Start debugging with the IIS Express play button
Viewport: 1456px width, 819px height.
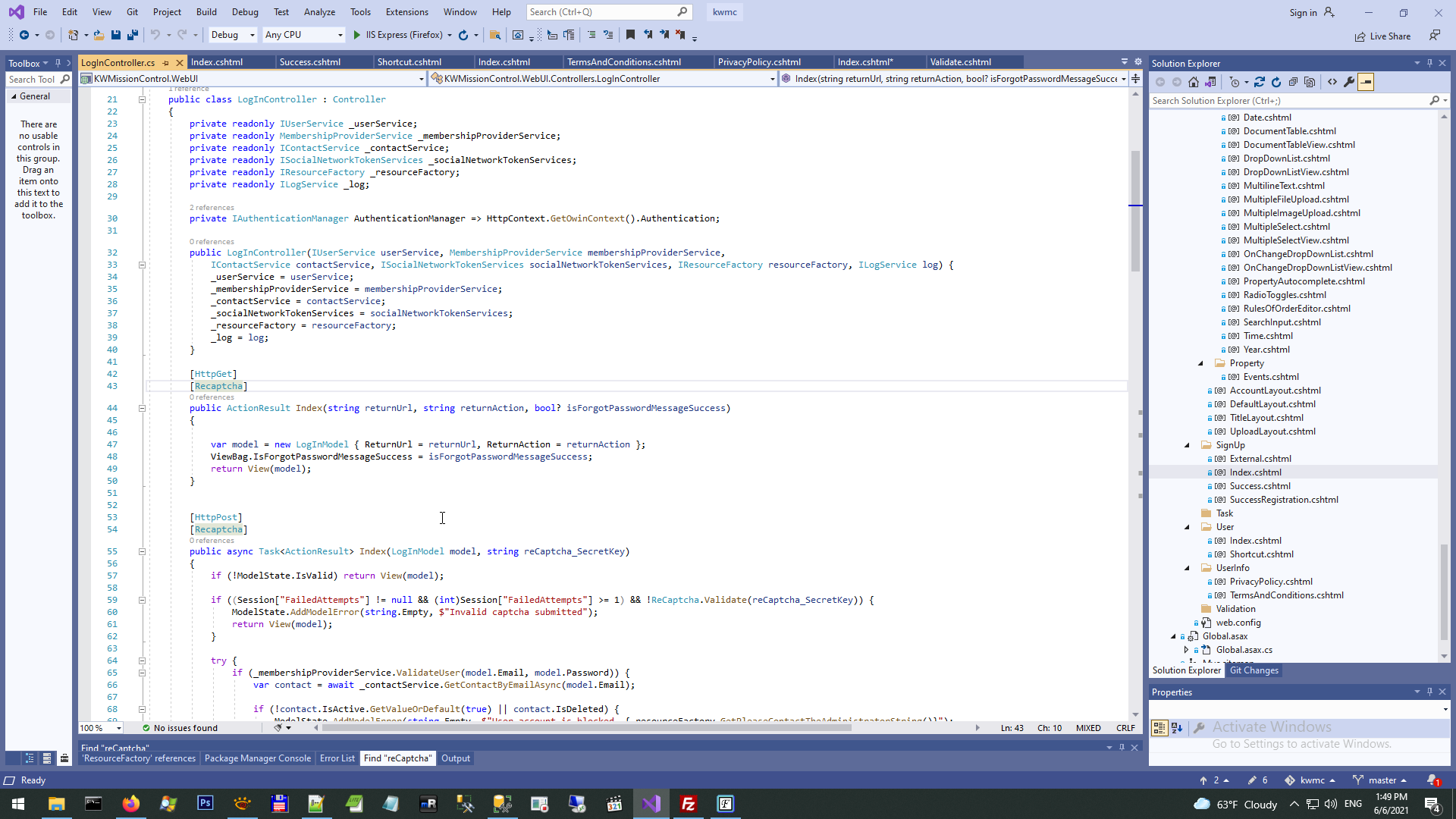coord(357,35)
